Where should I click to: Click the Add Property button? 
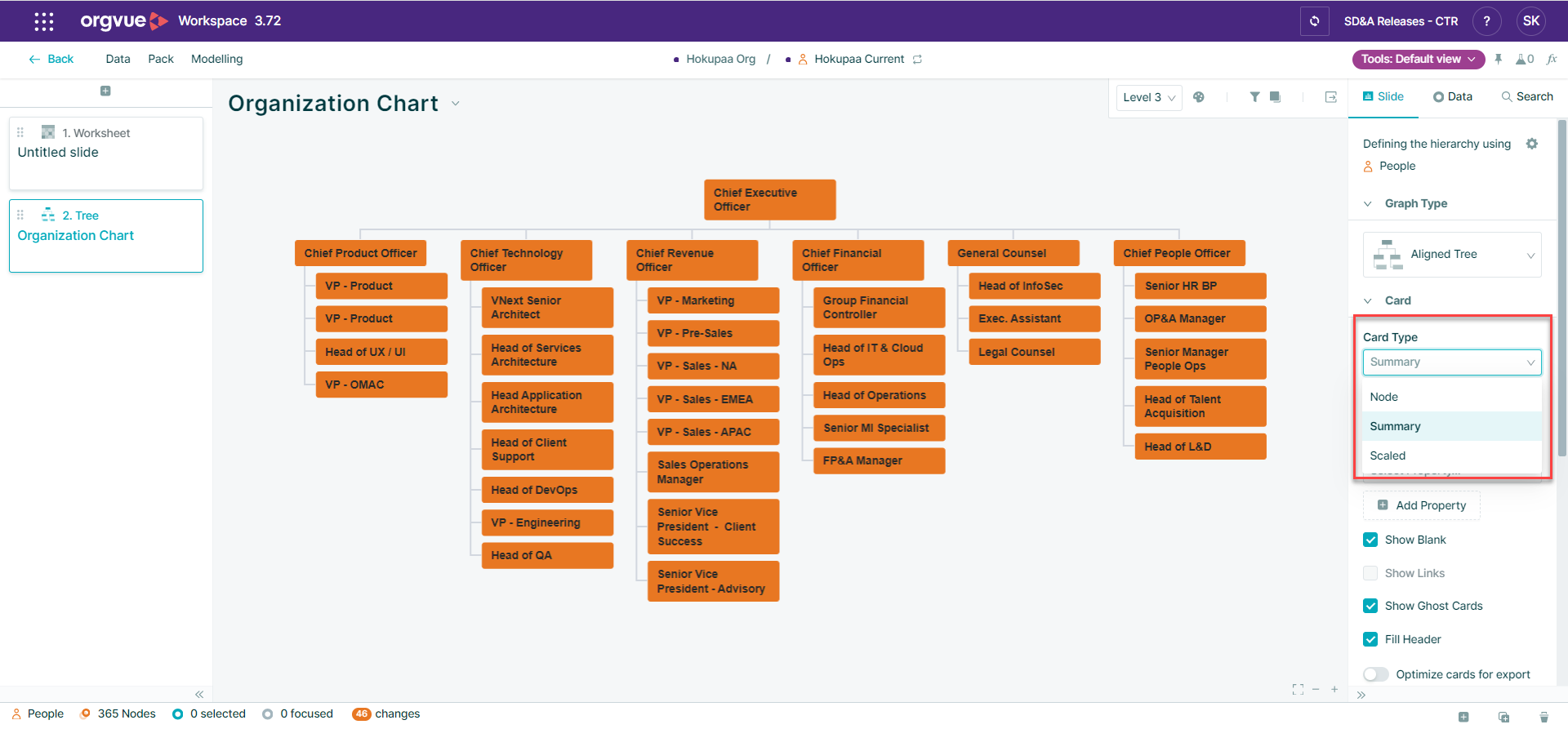1422,505
